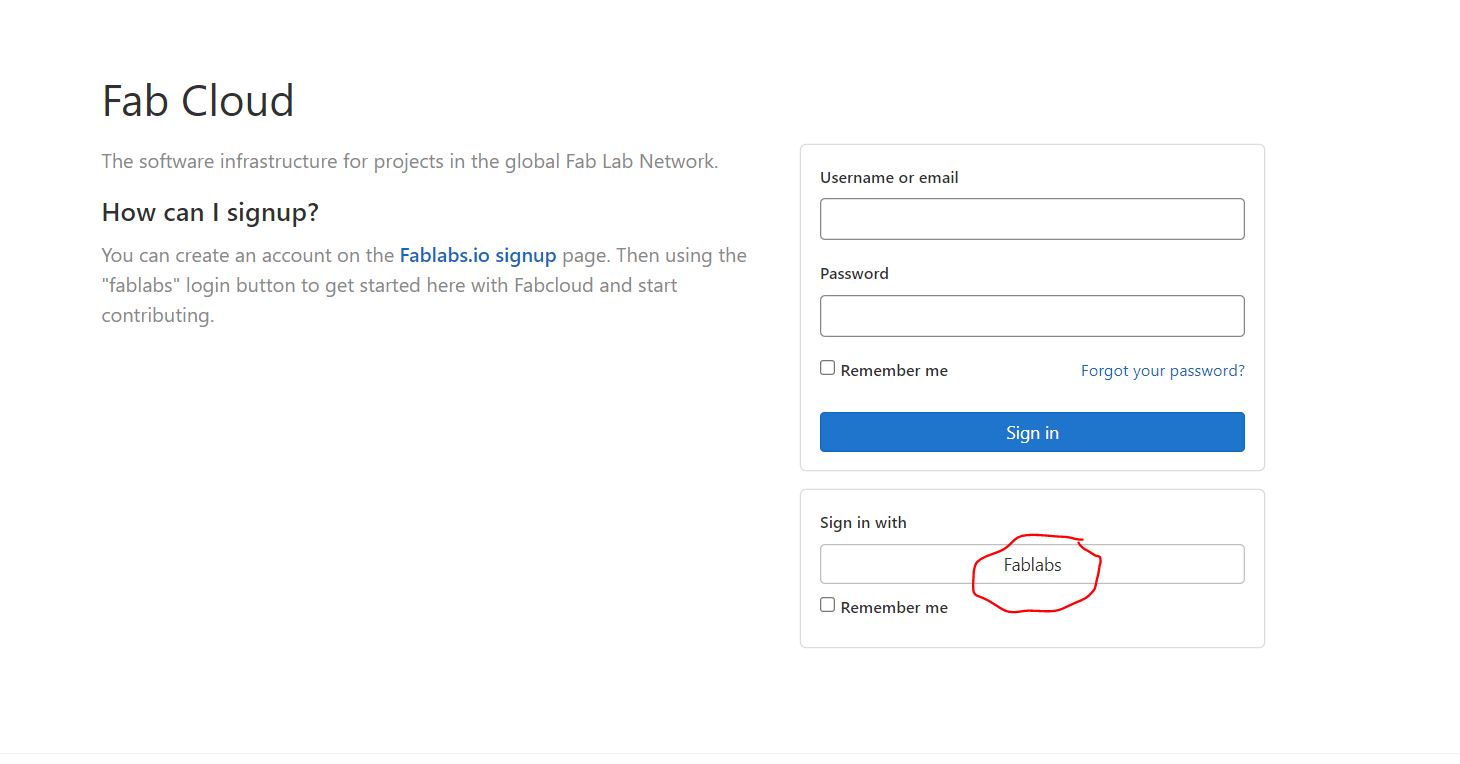Click the 'Password' label above its field
The image size is (1460, 764).
854,273
